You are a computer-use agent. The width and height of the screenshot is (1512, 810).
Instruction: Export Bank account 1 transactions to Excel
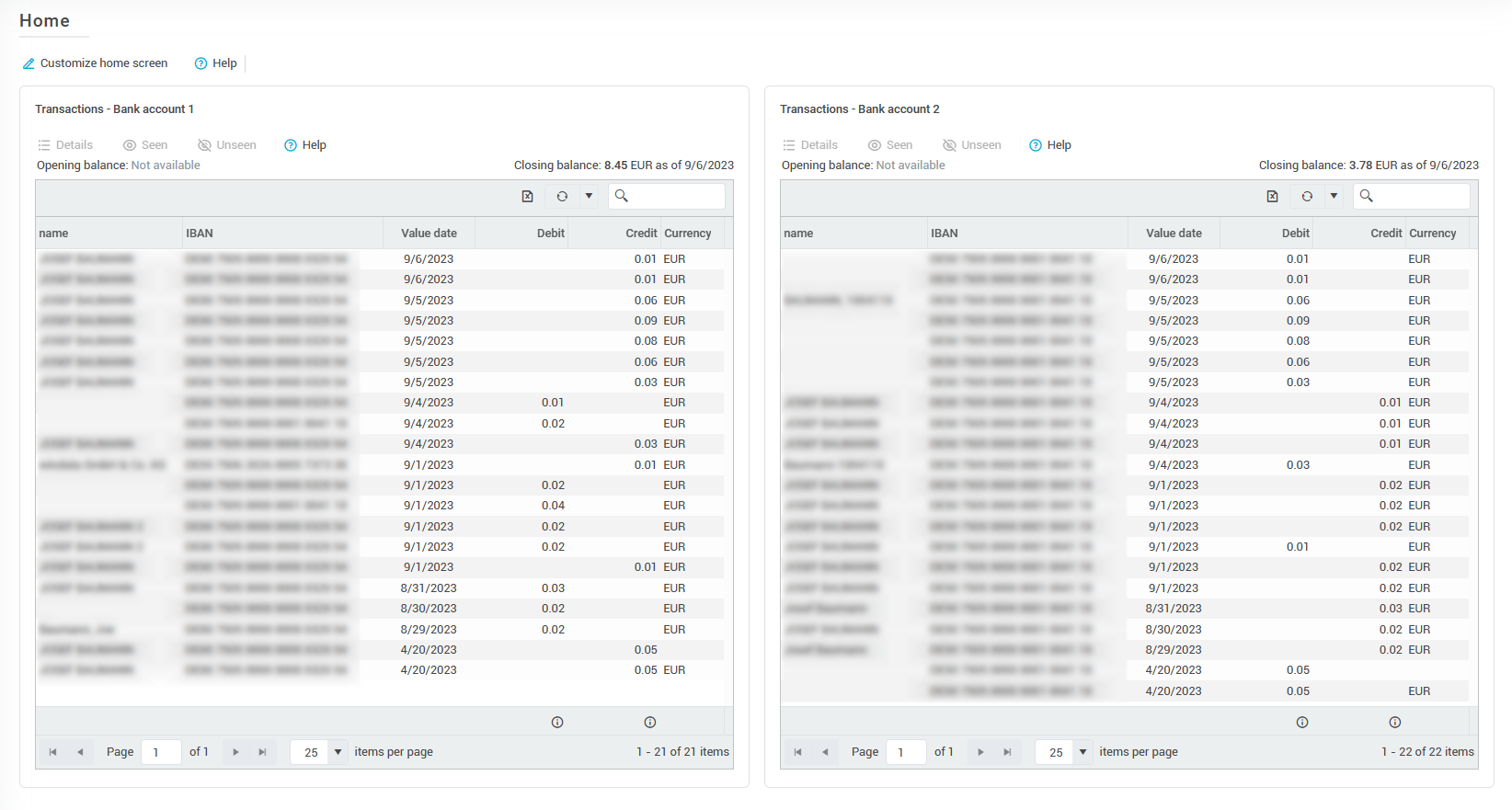coord(527,196)
